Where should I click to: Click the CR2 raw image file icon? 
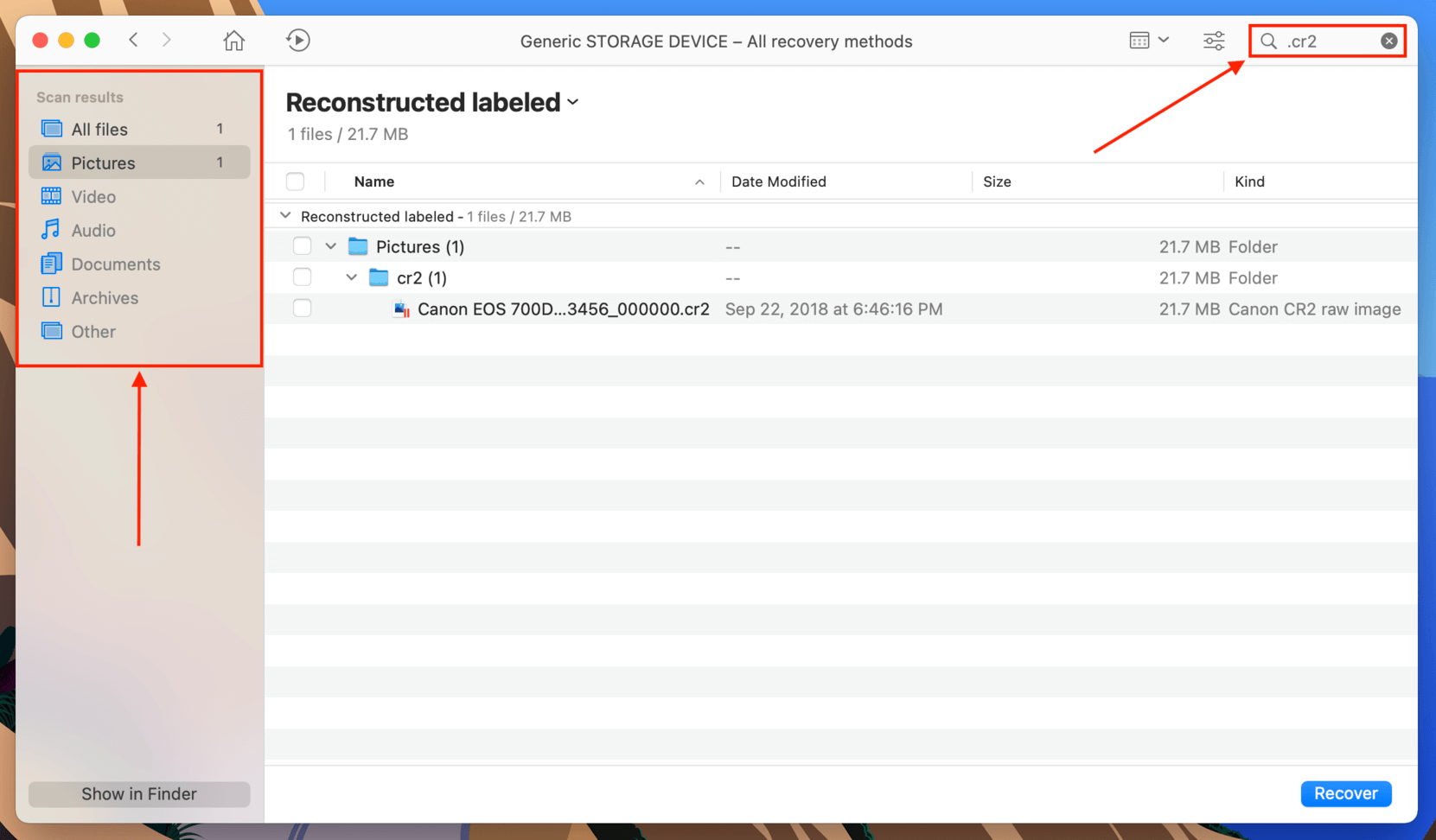click(x=401, y=309)
